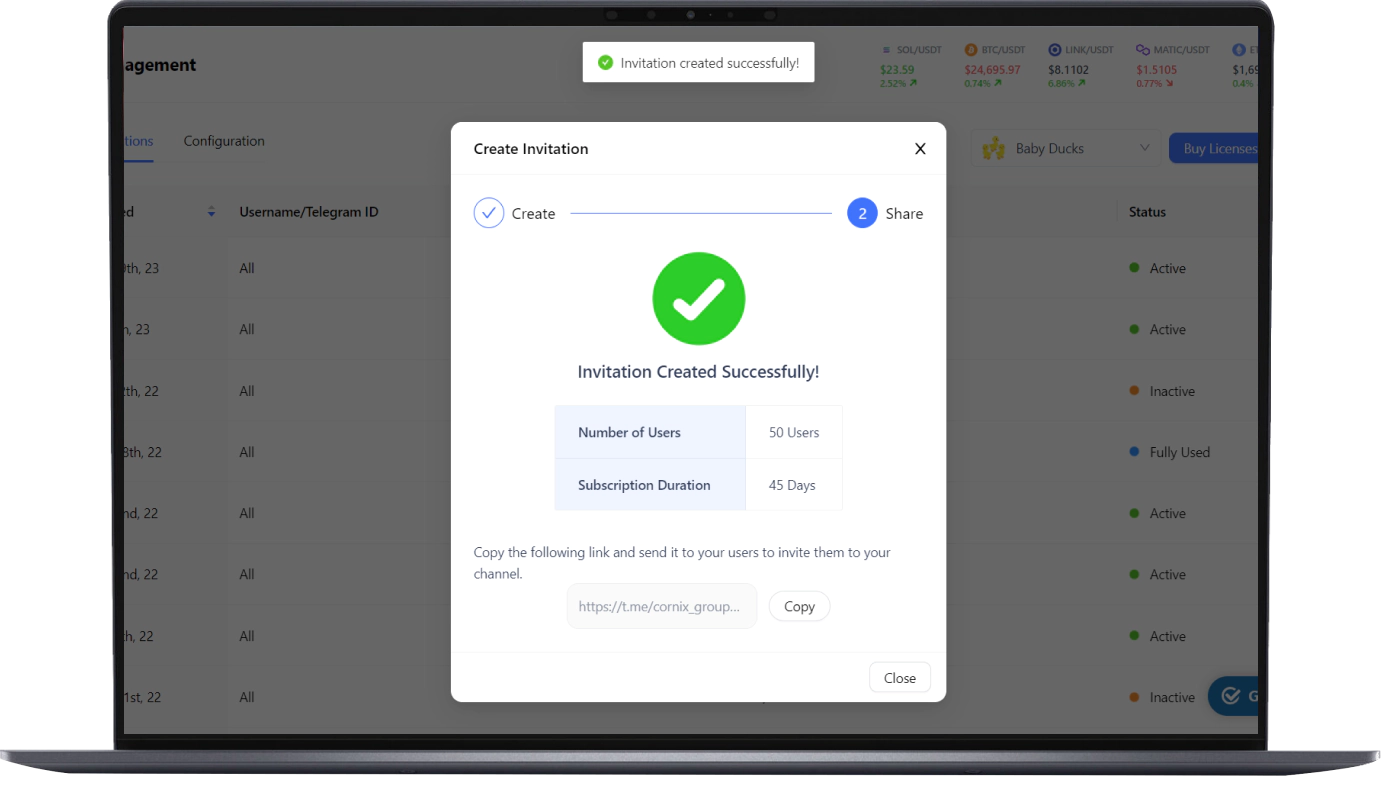
Task: Copy the invitation link with Copy button
Action: (x=799, y=606)
